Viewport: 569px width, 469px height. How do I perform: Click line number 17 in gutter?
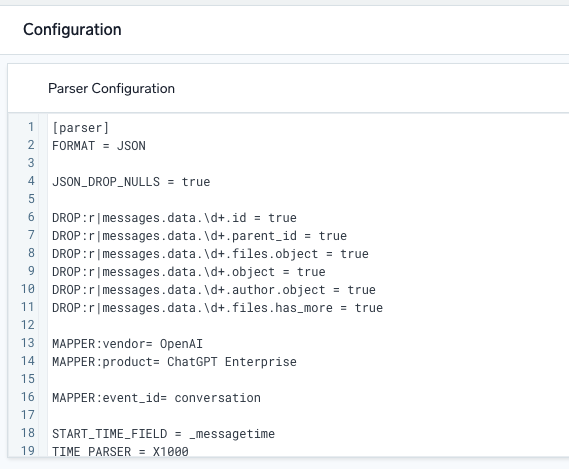pyautogui.click(x=28, y=415)
